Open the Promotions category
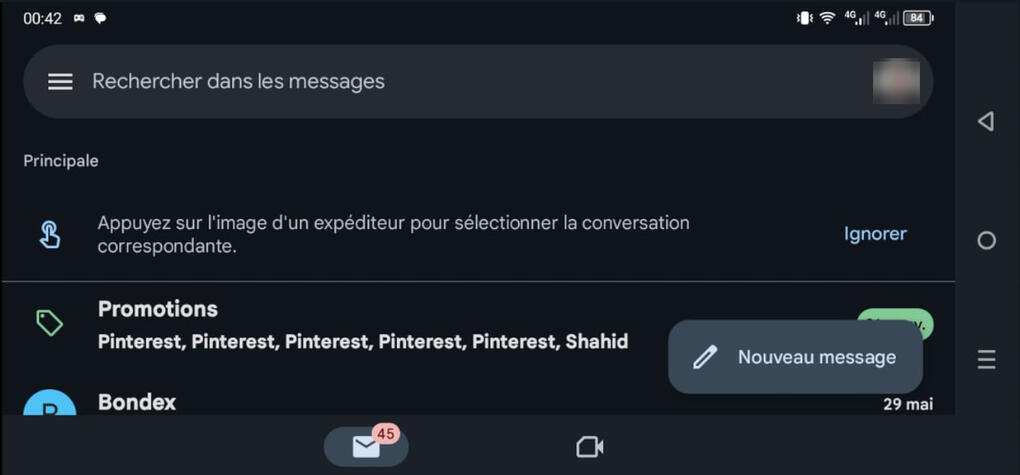Viewport: 1020px width, 475px height. pyautogui.click(x=158, y=309)
